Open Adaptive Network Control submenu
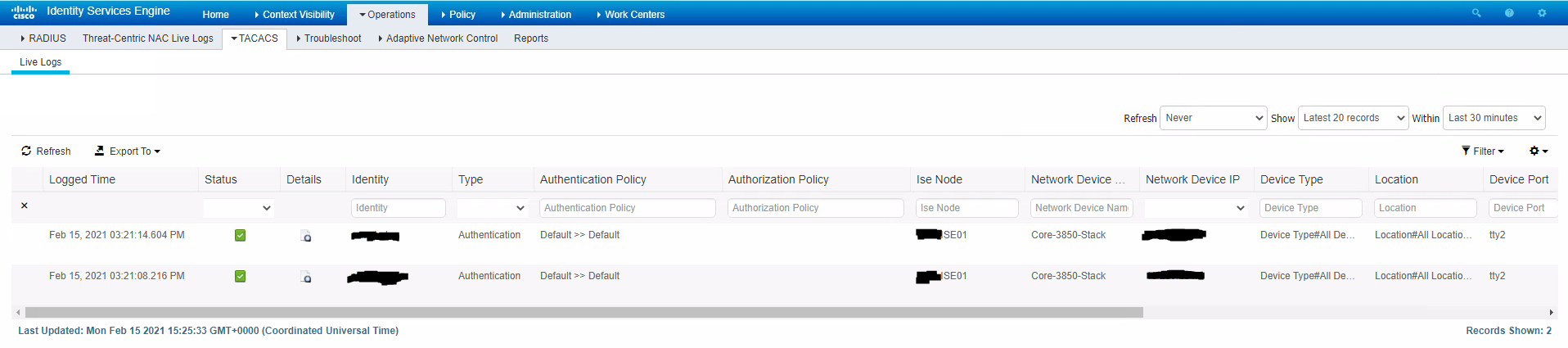Screen dimensions: 1568x348 click(x=438, y=38)
